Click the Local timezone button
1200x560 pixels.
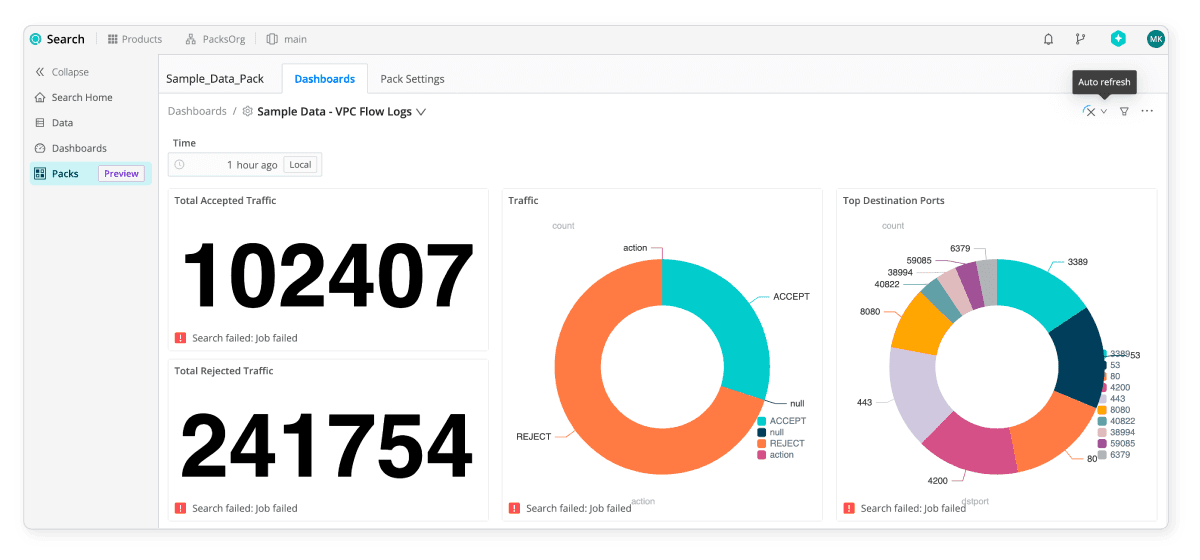(x=300, y=165)
